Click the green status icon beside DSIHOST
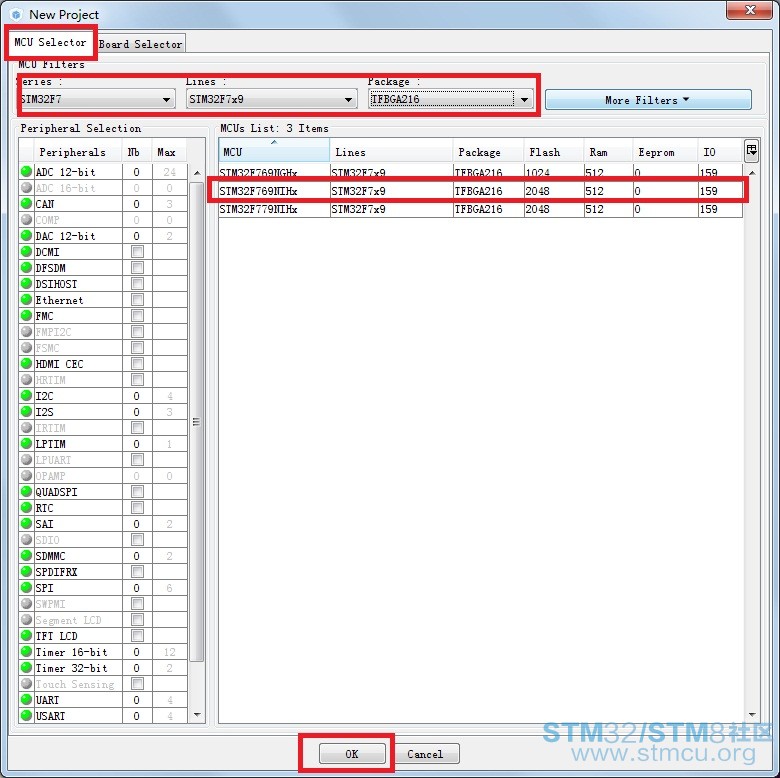780x778 pixels. point(26,284)
